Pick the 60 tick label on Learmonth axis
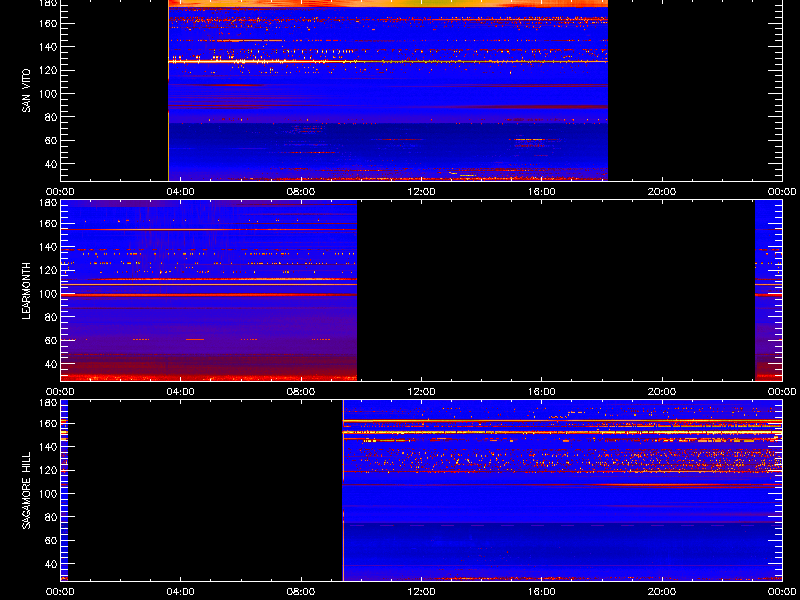The width and height of the screenshot is (800, 600). 53,341
